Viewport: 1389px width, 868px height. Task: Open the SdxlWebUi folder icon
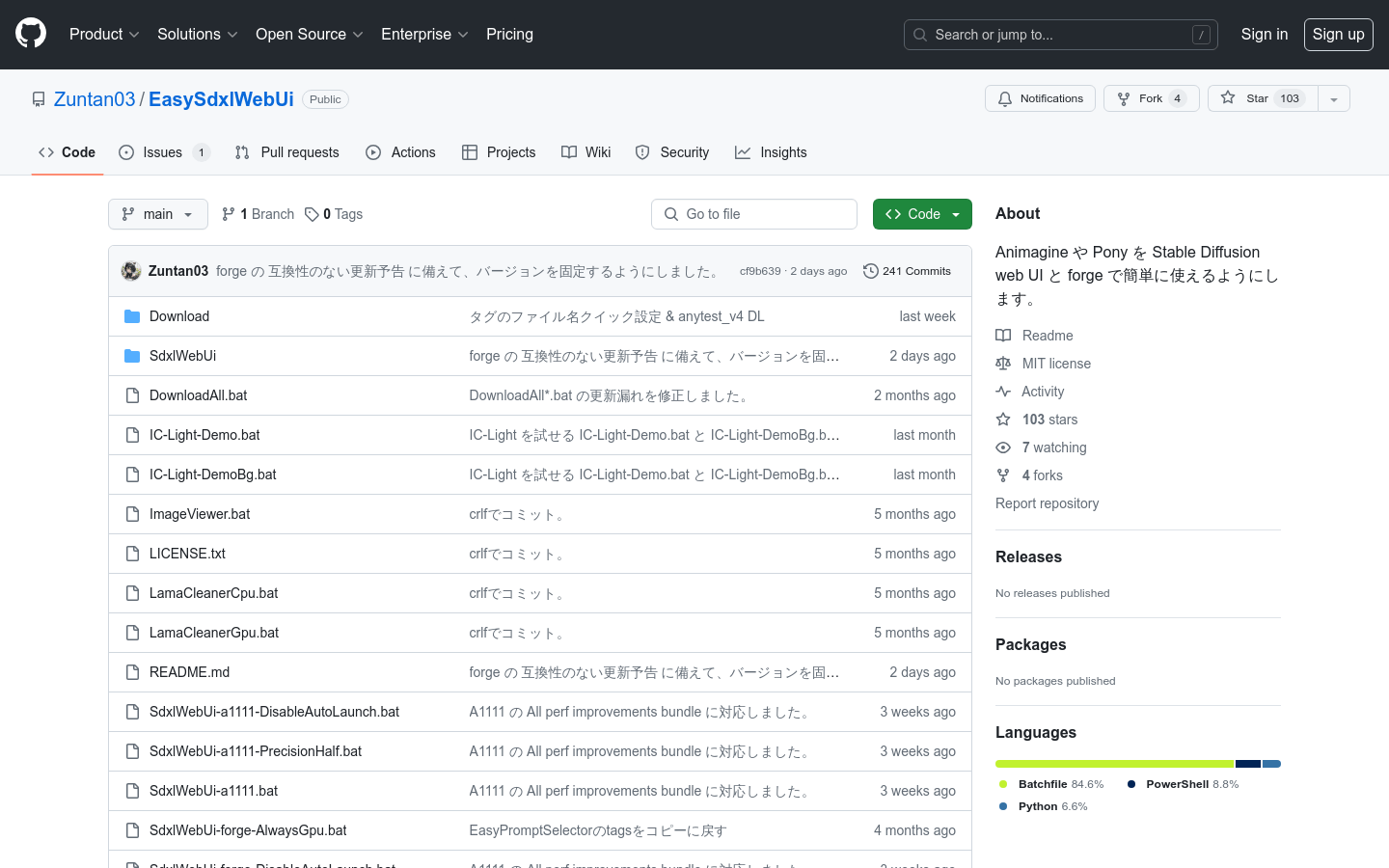coord(132,356)
